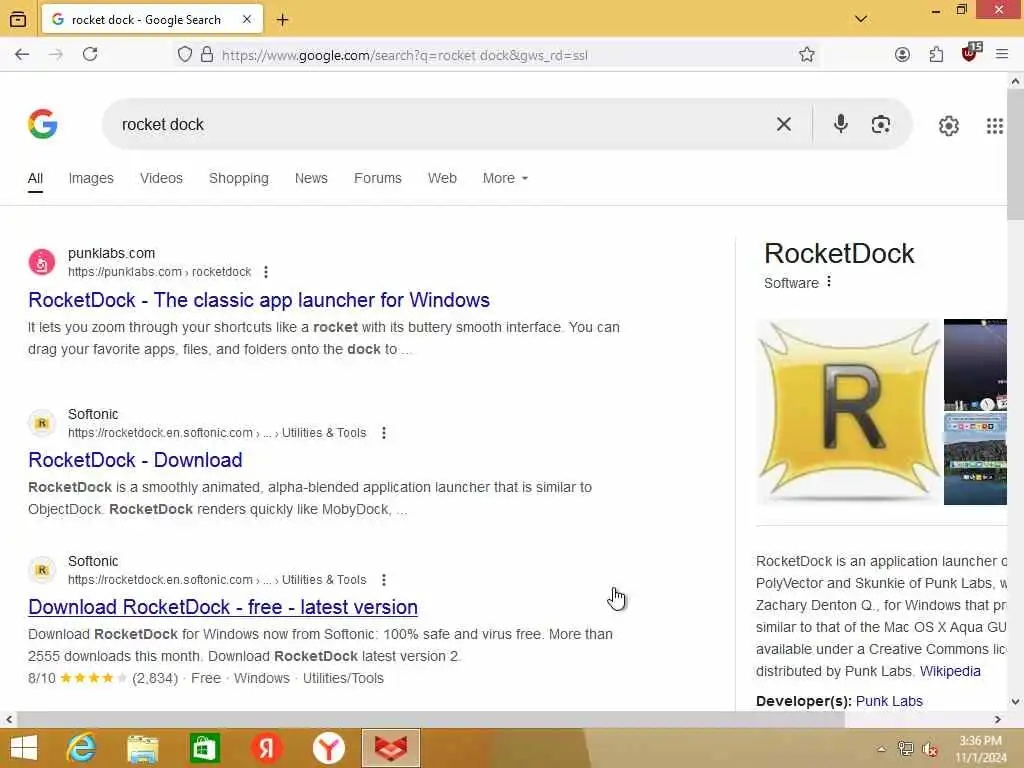Viewport: 1024px width, 768px height.
Task: Switch to Images tab
Action: [91, 178]
